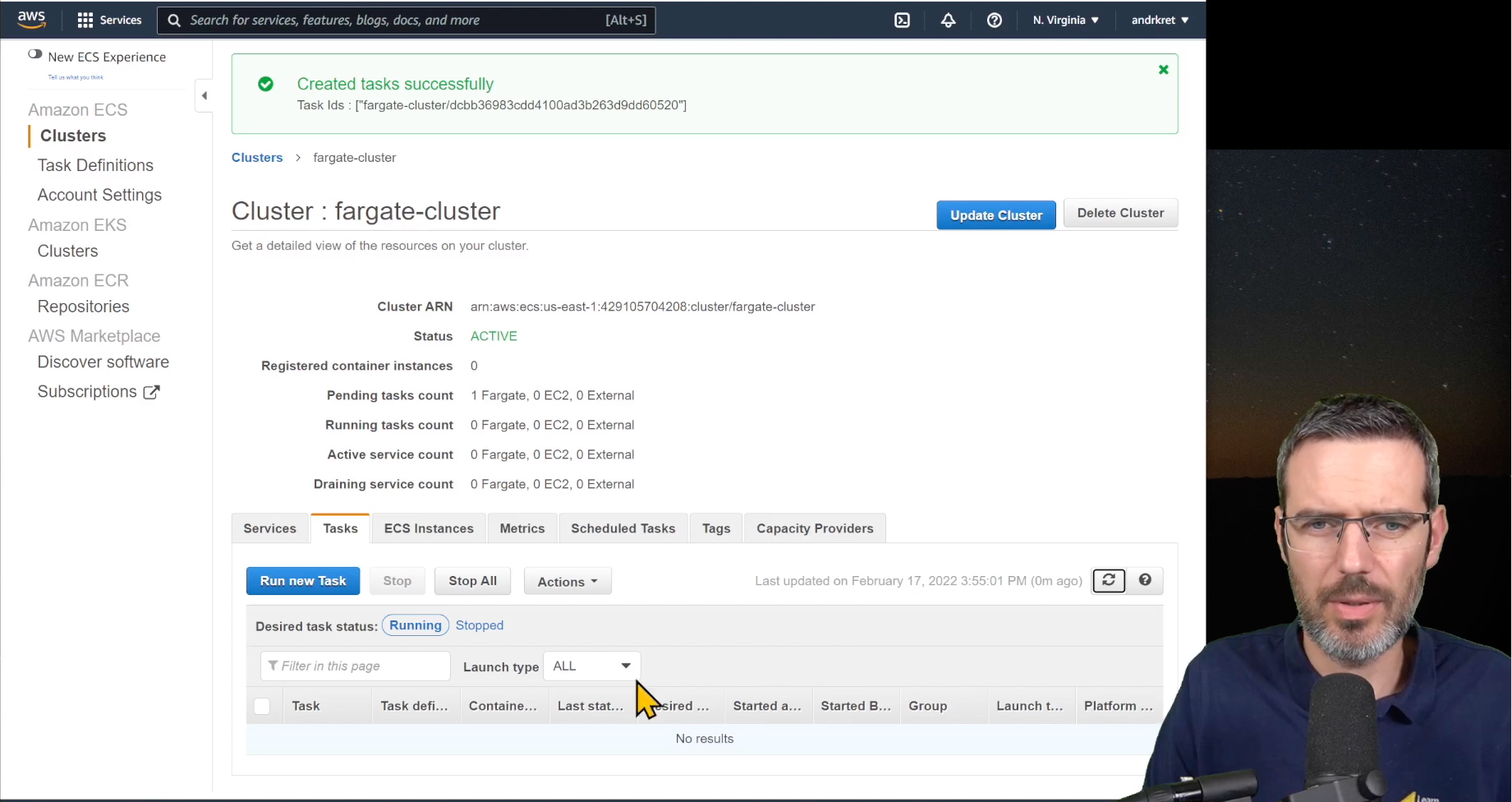Click the Update Cluster button

(x=996, y=214)
